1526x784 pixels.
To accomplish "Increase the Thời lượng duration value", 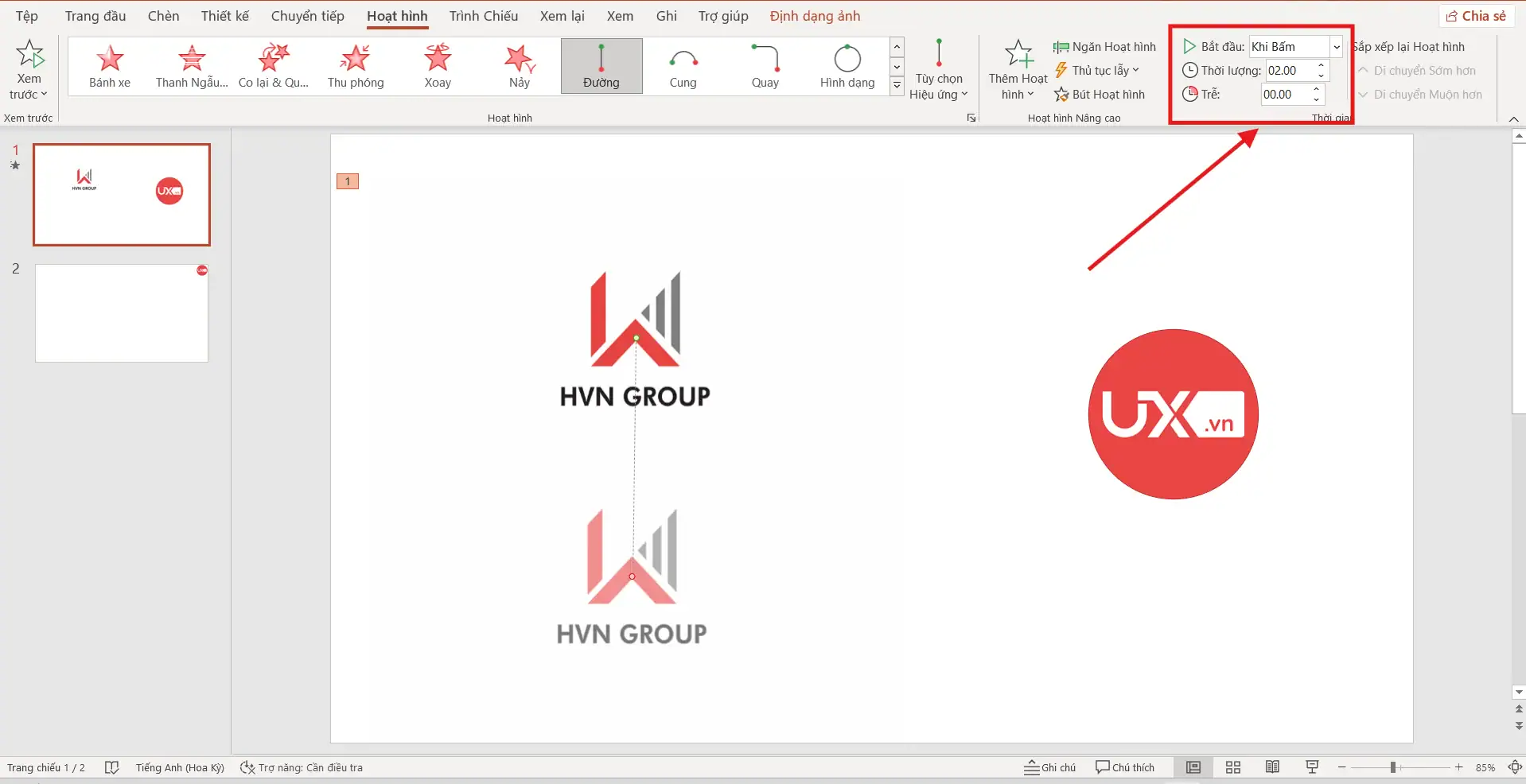I will pos(1321,65).
